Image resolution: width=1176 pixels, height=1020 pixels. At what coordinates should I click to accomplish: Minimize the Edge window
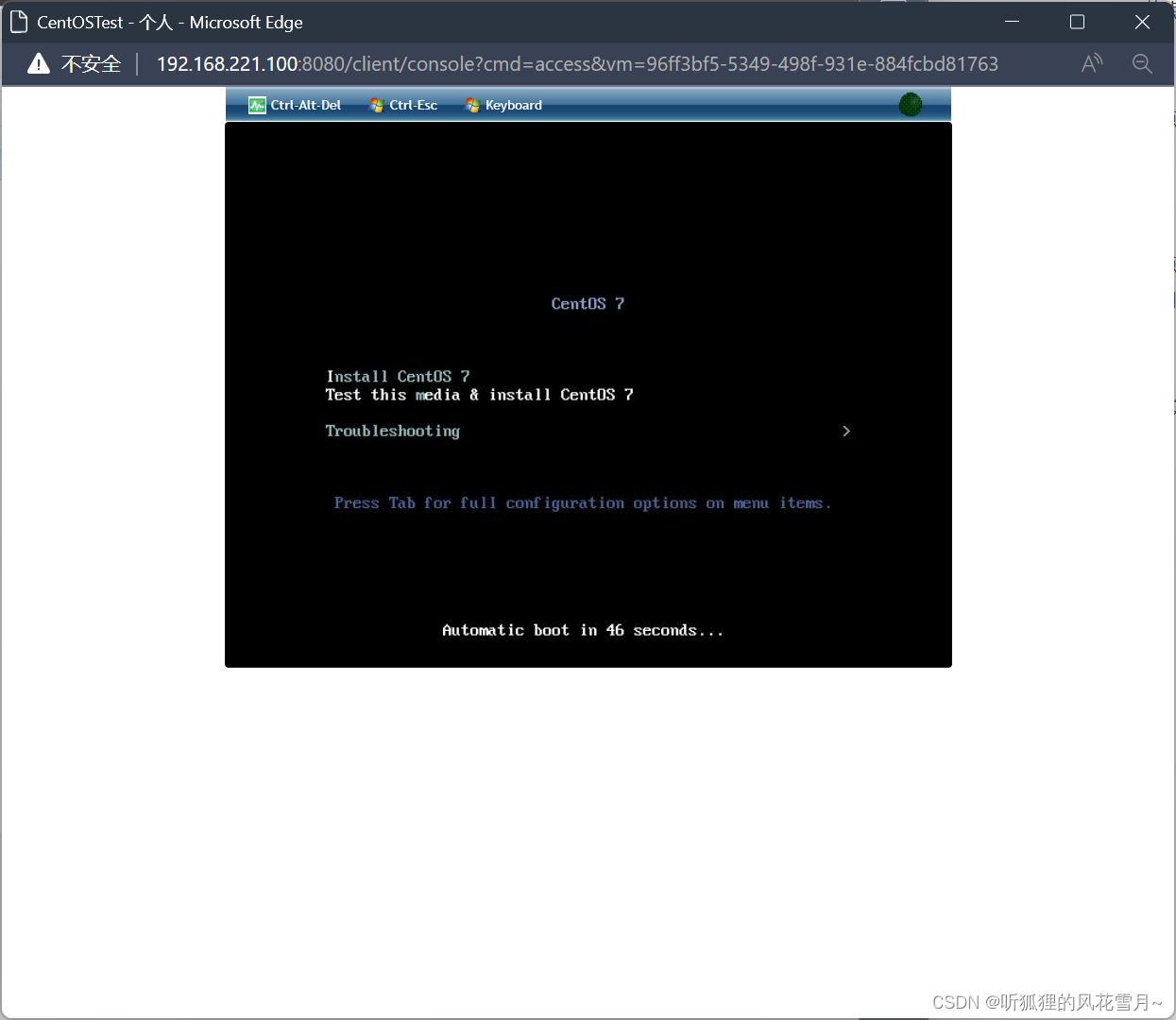[1012, 22]
